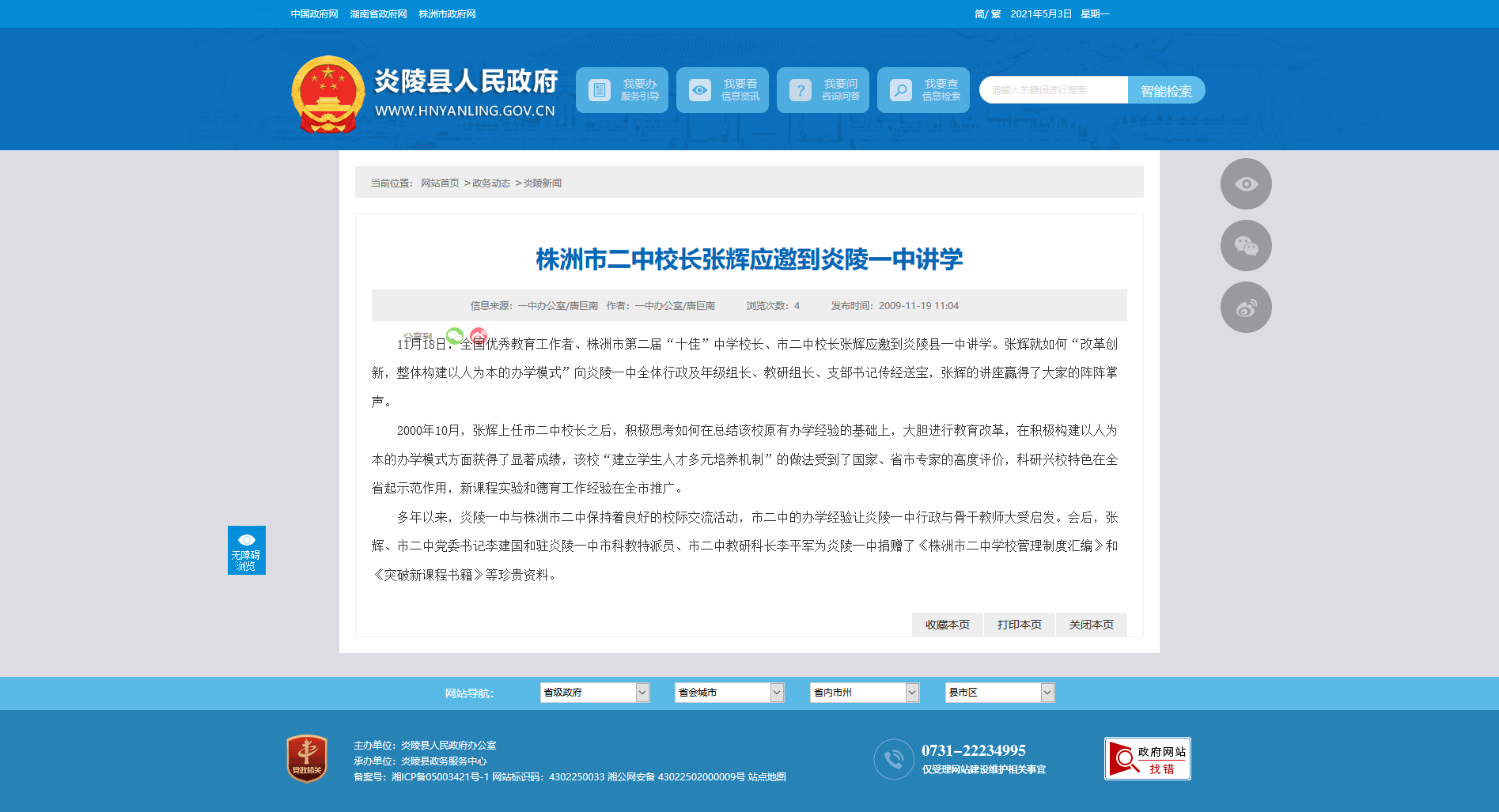The height and width of the screenshot is (812, 1499).
Task: Click the grey WeChat circle in right sidebar
Action: pyautogui.click(x=1246, y=246)
